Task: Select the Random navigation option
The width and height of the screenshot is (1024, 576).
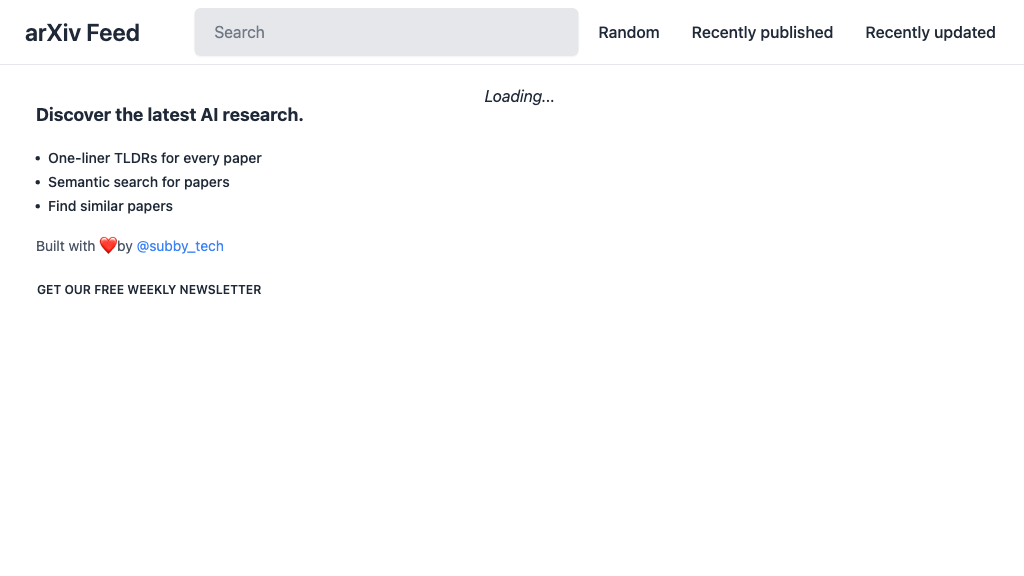Action: tap(628, 32)
